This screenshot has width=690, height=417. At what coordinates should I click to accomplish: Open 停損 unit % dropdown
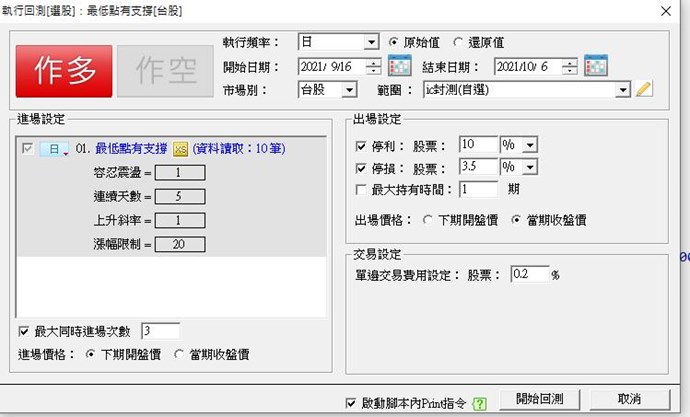coord(530,167)
